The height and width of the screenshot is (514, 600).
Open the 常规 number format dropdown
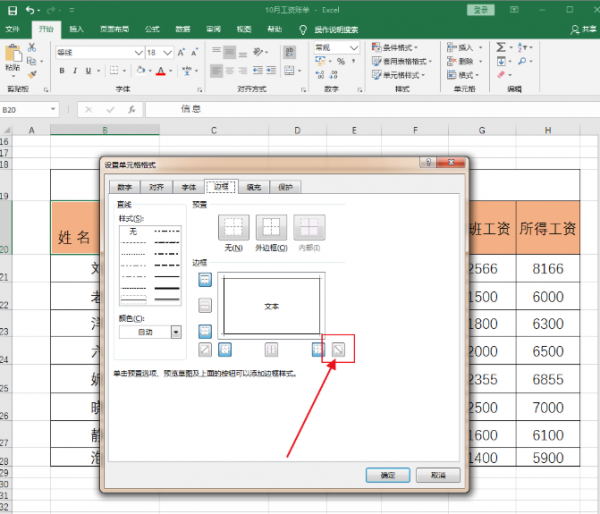coord(354,48)
